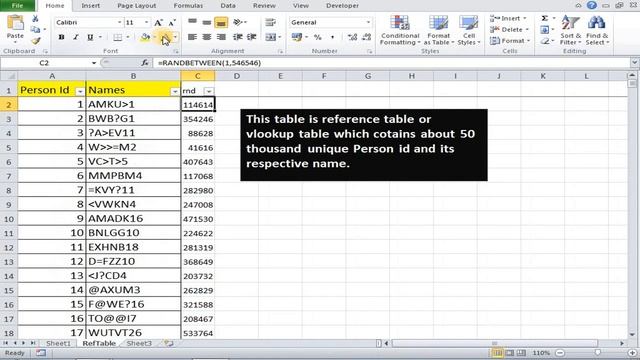Switch to the Sheet3 worksheet tab
Image resolution: width=640 pixels, height=360 pixels.
click(x=139, y=343)
